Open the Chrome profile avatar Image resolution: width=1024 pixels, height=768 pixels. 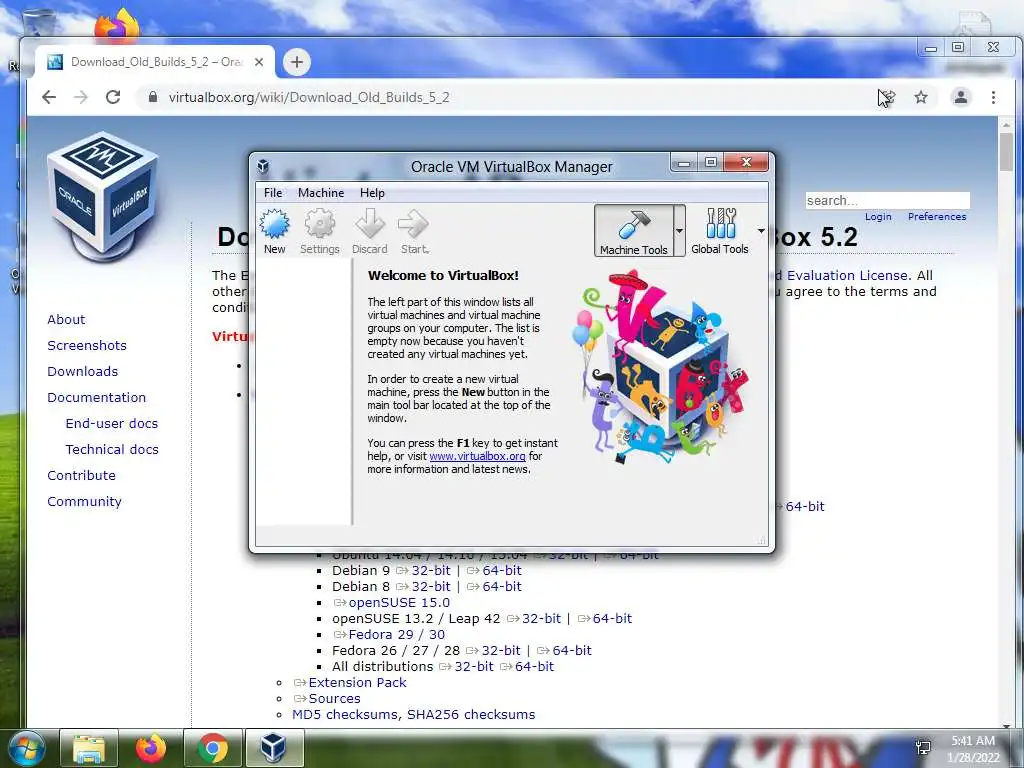(x=961, y=97)
